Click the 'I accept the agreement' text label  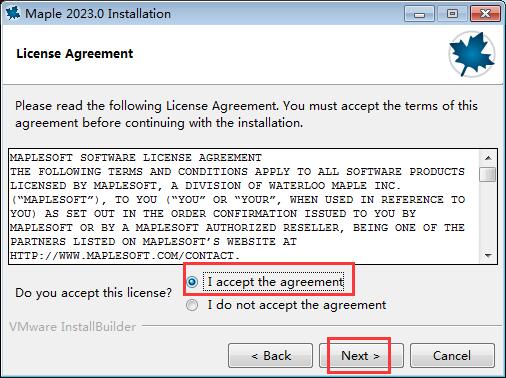coord(275,282)
